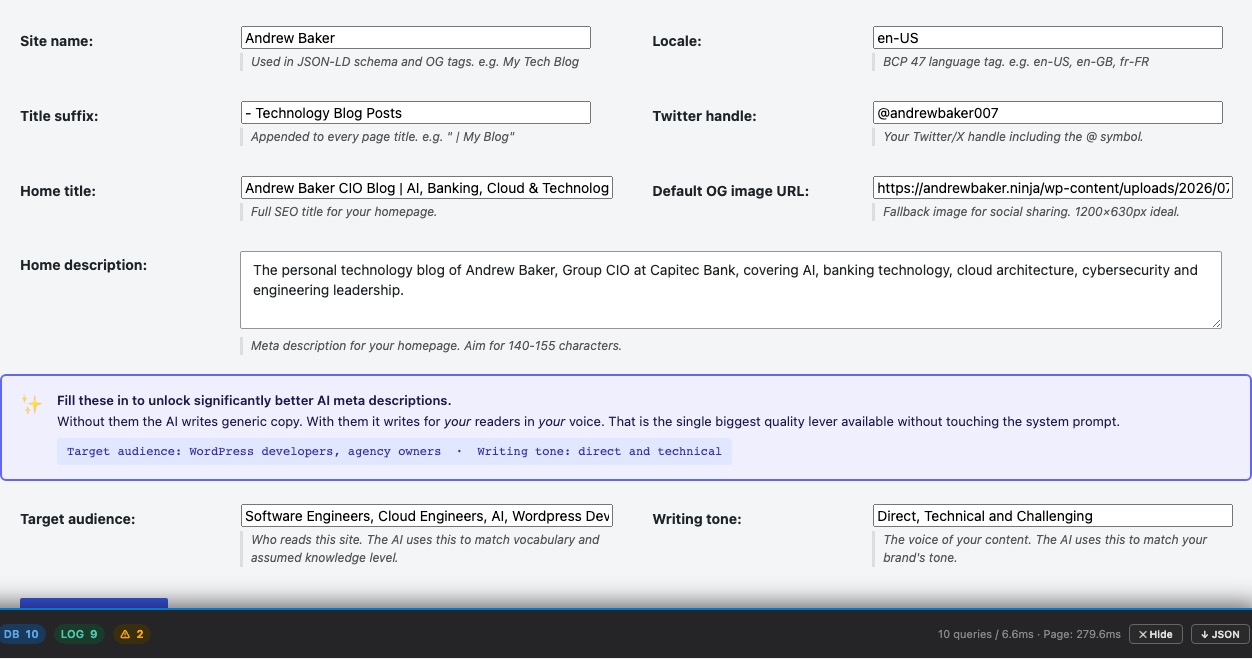Click the Site name input field

point(415,38)
